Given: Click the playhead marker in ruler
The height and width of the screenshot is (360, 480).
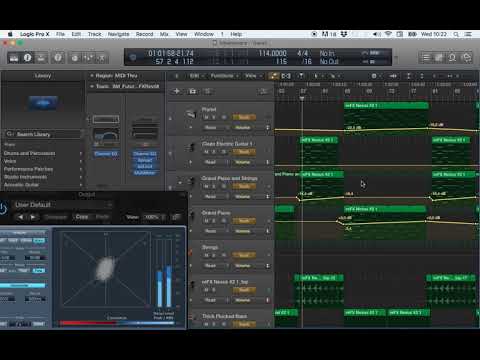Looking at the screenshot, I should coord(302,98).
